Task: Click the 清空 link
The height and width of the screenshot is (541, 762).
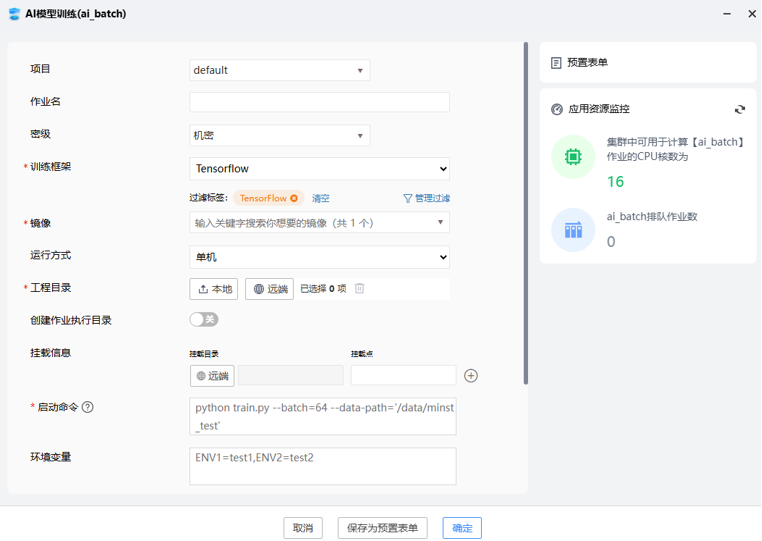Action: (x=321, y=198)
